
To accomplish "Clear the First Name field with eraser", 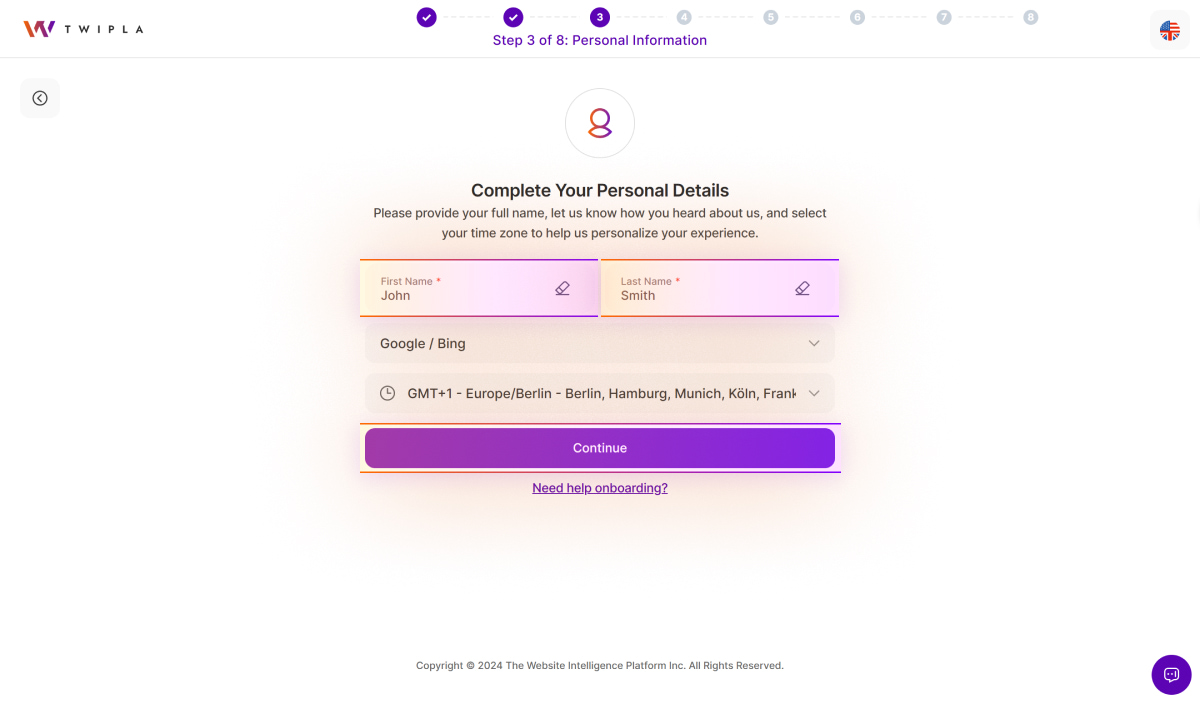I will pos(562,288).
